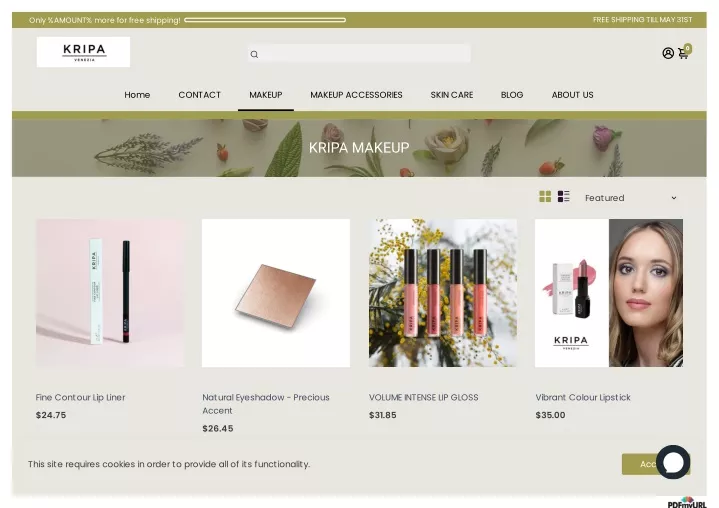Viewport: 719px width, 508px height.
Task: Click Fine Contour Lip Liner title link
Action: 81,398
